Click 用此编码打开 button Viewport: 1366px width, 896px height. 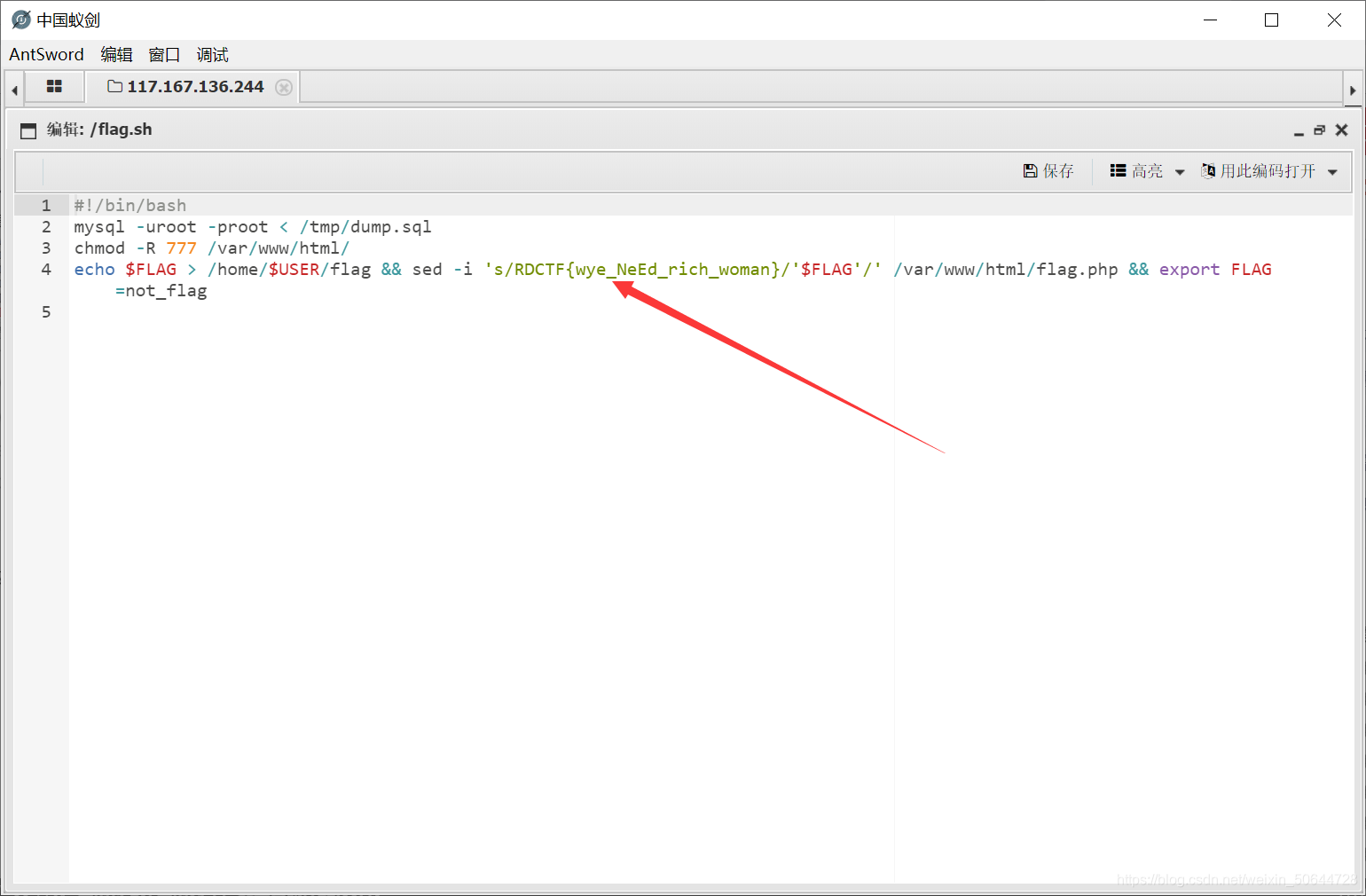click(1258, 170)
